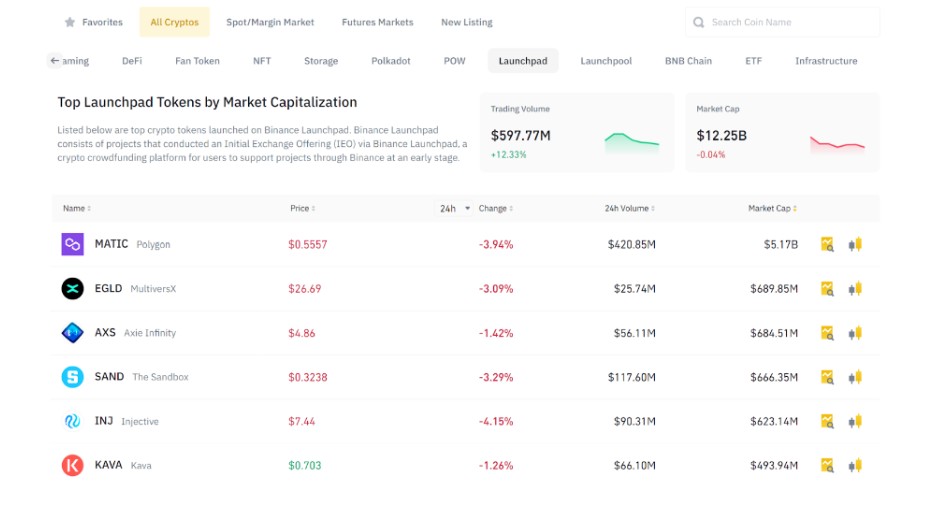Open the AXS detail chart icon
The width and height of the screenshot is (933, 506).
pos(827,333)
